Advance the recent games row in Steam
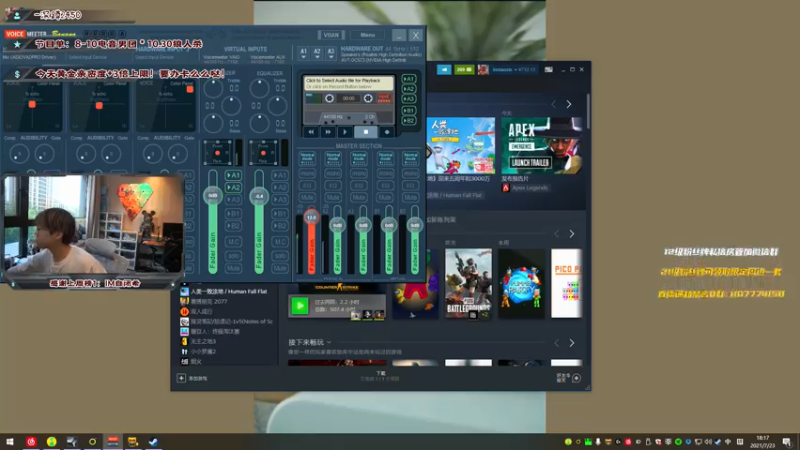Image resolution: width=800 pixels, height=450 pixels. click(571, 234)
